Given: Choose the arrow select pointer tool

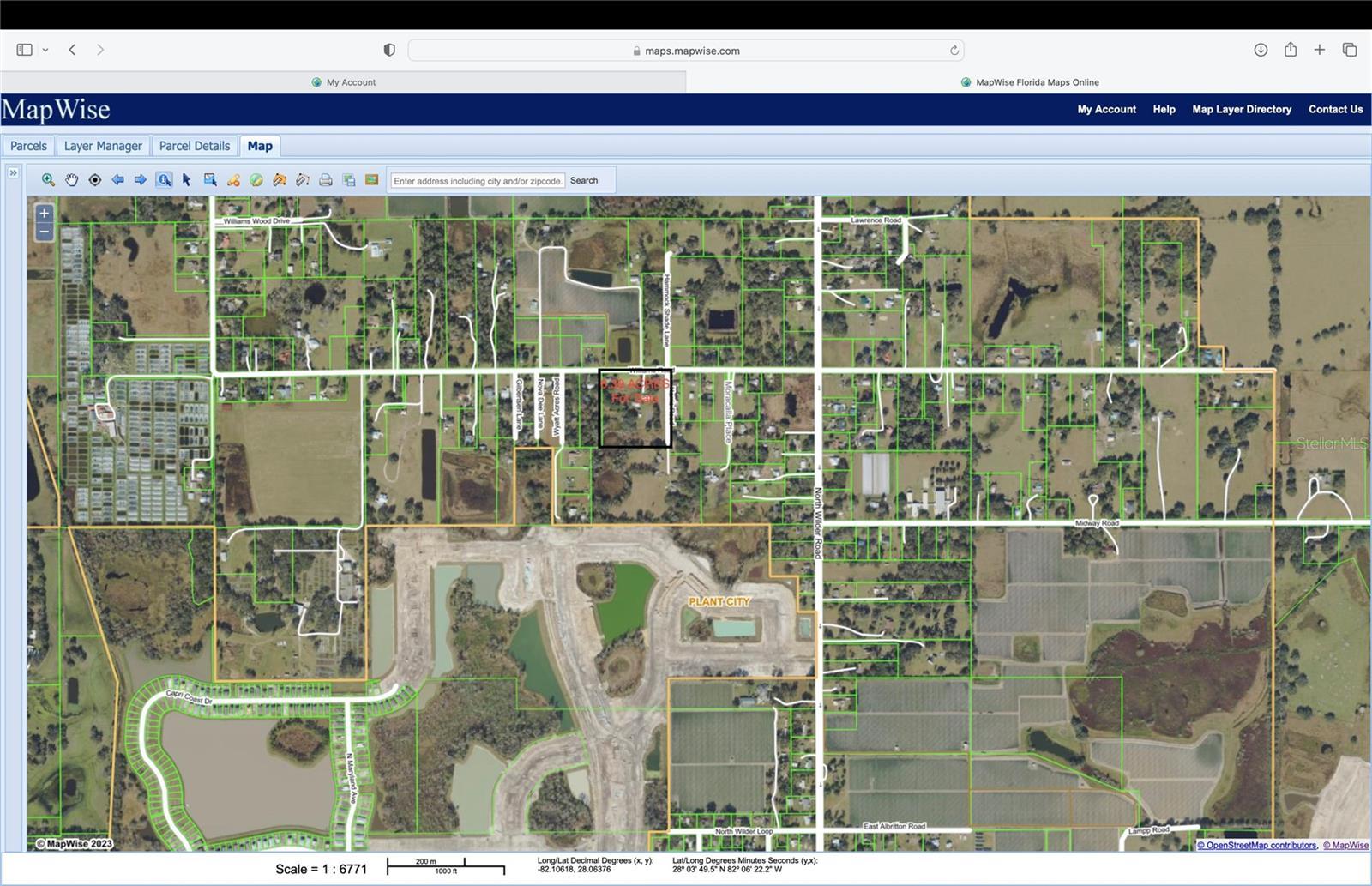Looking at the screenshot, I should click(x=187, y=180).
